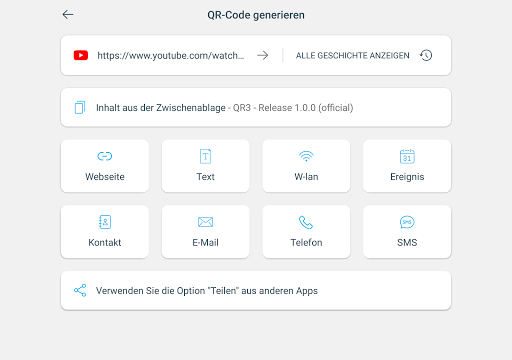Image resolution: width=512 pixels, height=360 pixels.
Task: Click the clipboard copy icon
Action: pos(80,107)
